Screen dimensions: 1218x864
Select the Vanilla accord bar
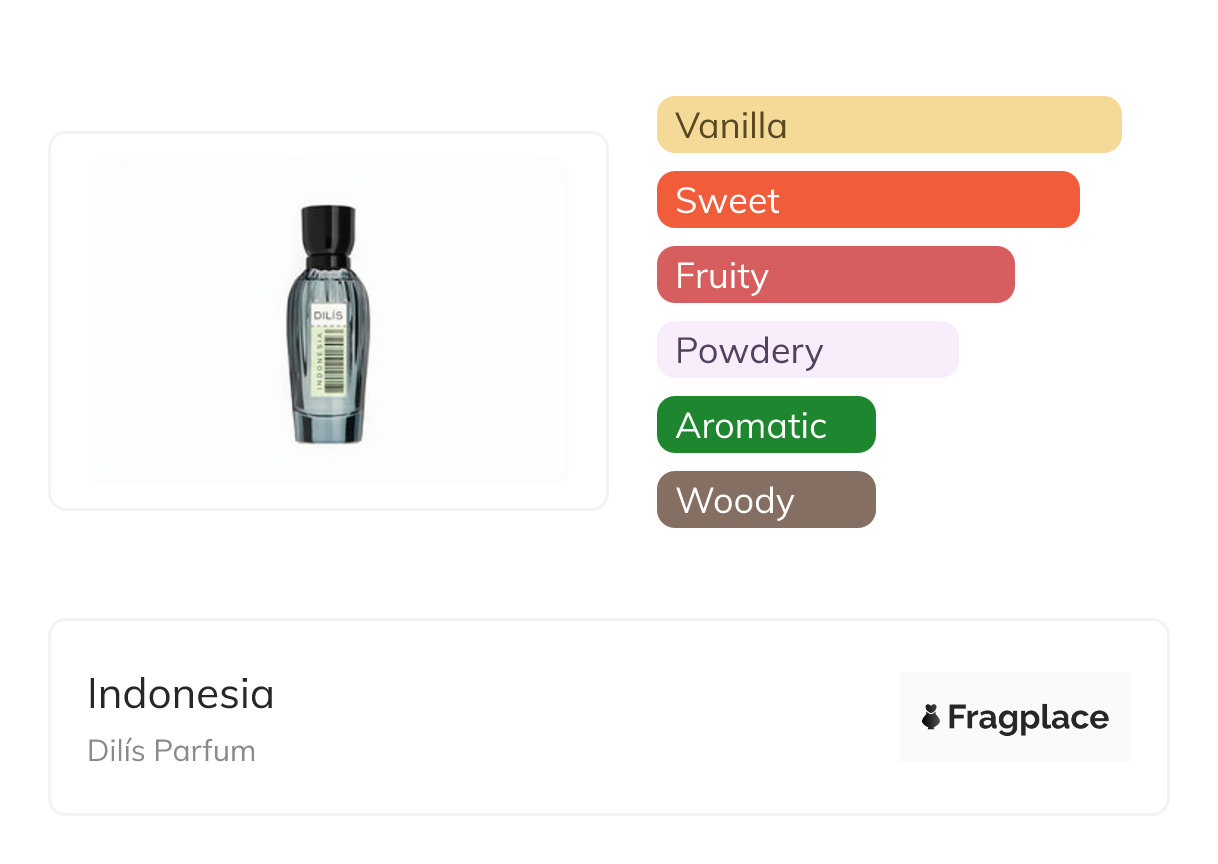pos(888,125)
